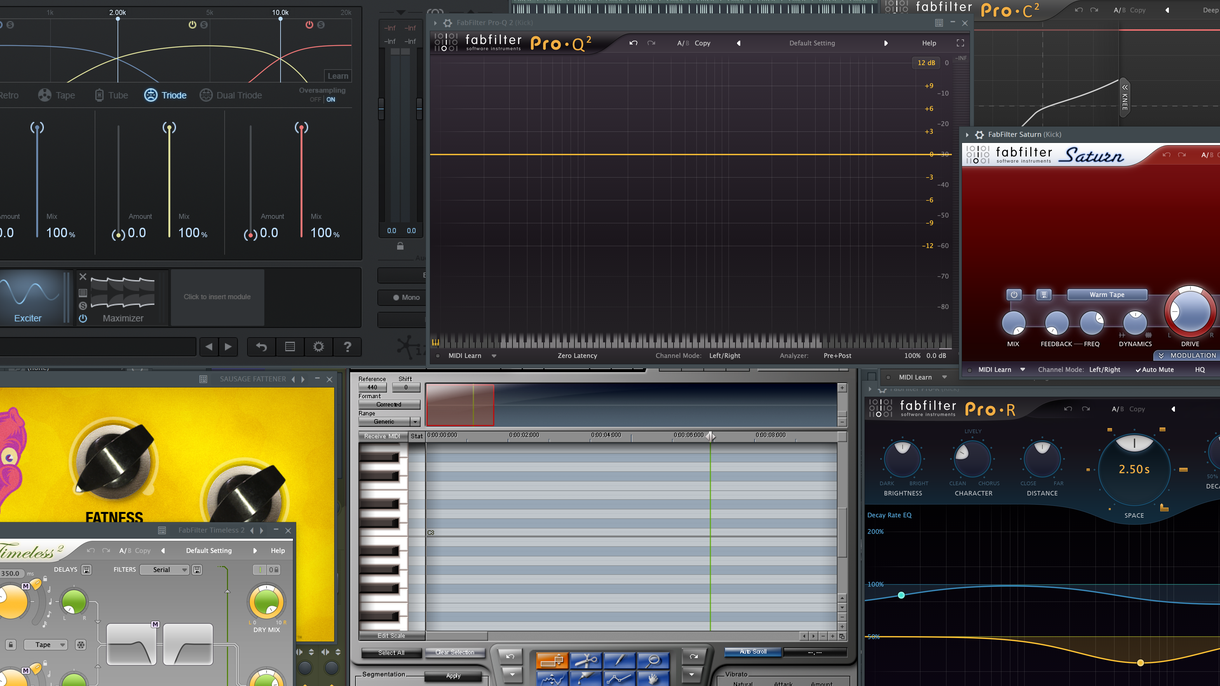Toggle the Mono button
1220x686 pixels.
point(402,297)
